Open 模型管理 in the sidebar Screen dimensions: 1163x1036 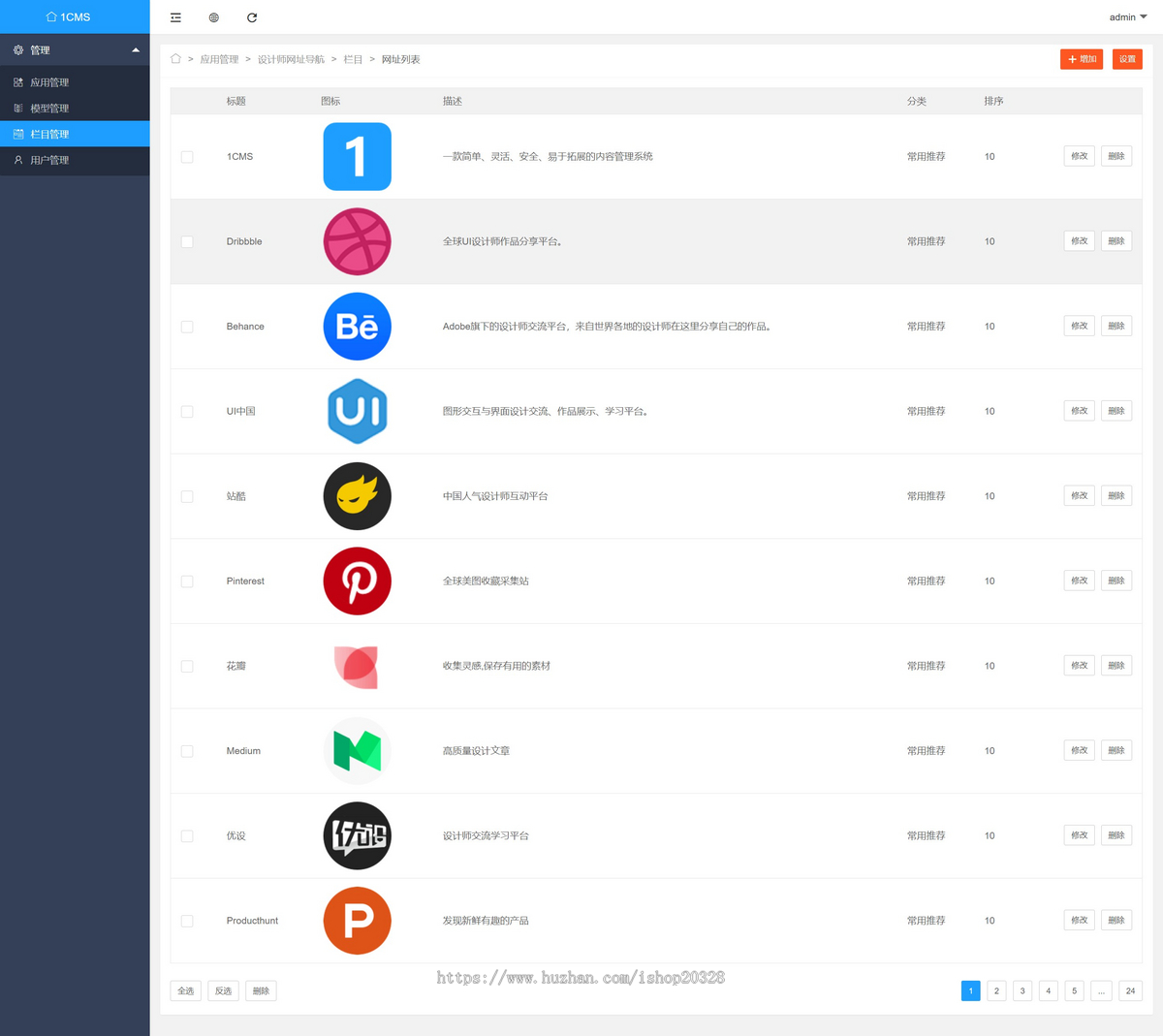tap(75, 109)
